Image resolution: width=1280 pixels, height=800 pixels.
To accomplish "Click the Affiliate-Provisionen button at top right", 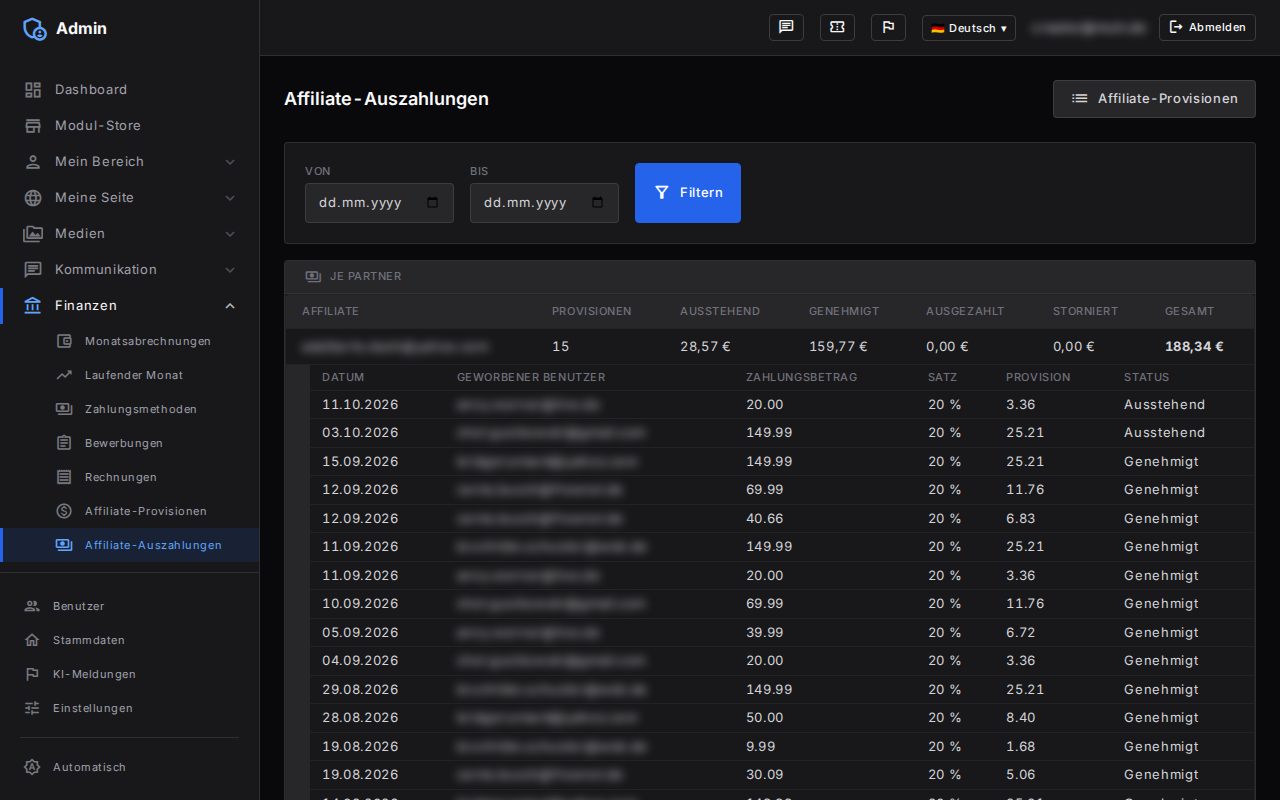I will (1154, 99).
